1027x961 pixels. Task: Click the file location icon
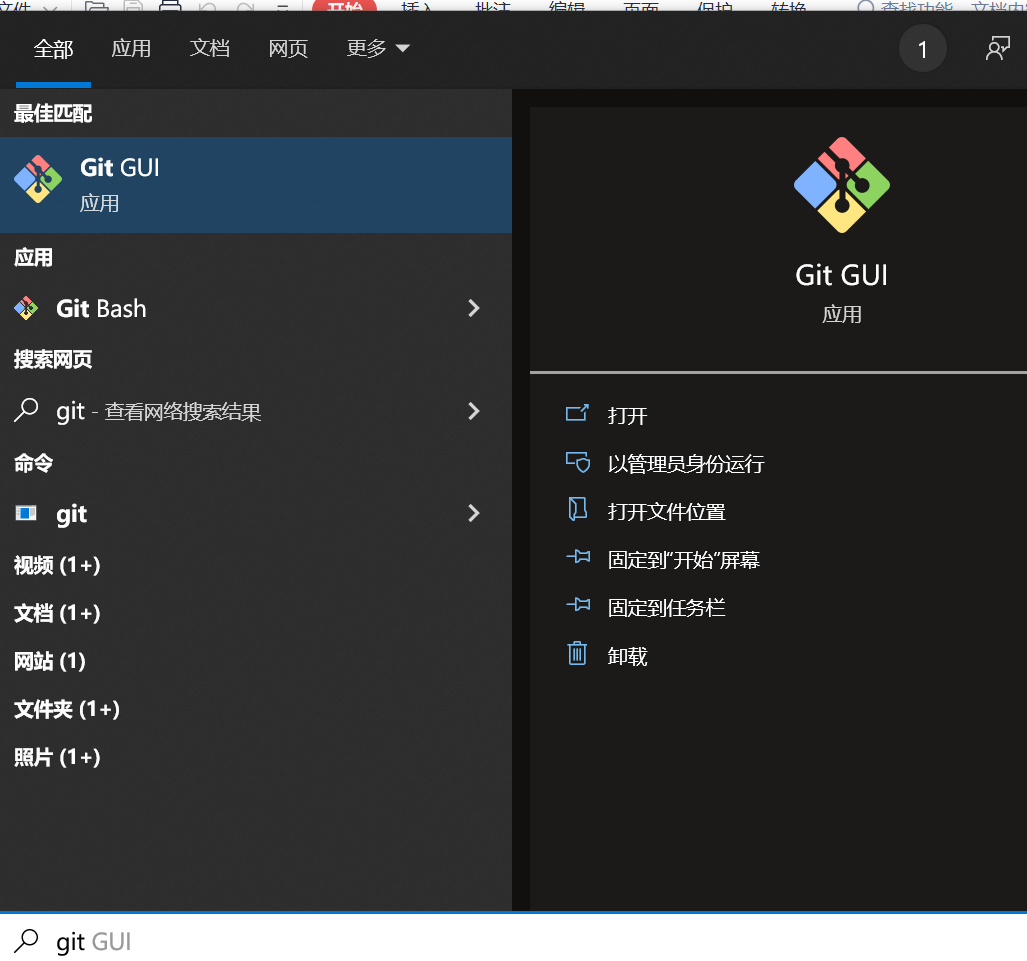tap(577, 509)
